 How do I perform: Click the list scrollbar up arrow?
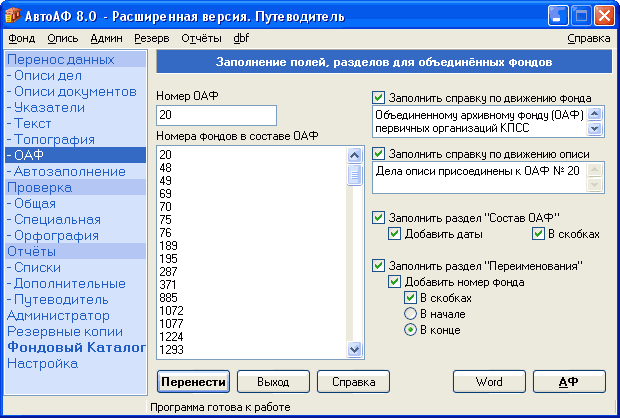354,155
